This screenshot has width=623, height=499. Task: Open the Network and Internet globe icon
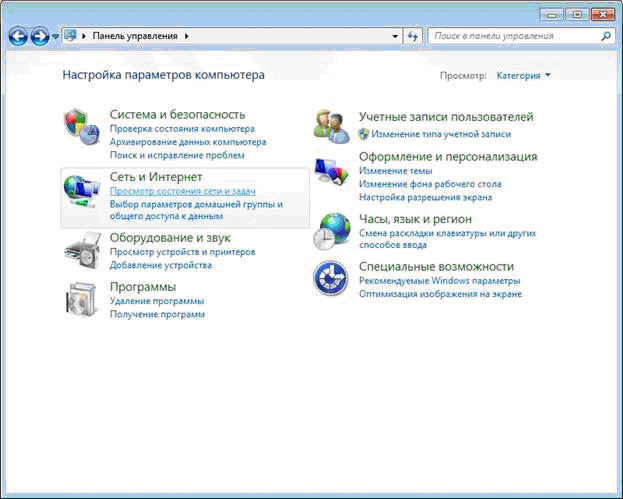[82, 191]
